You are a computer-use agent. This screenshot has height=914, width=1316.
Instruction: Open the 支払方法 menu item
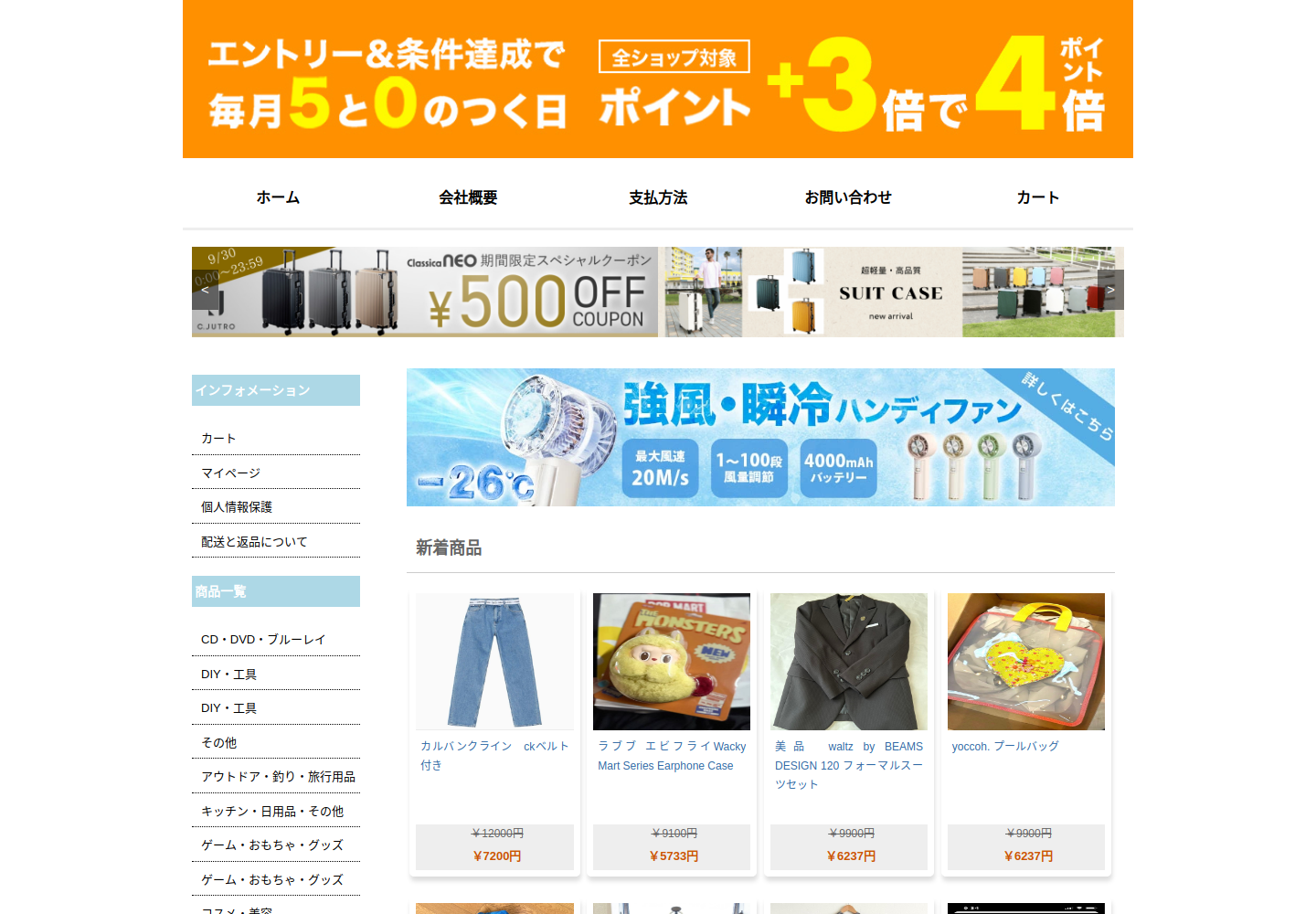(658, 197)
